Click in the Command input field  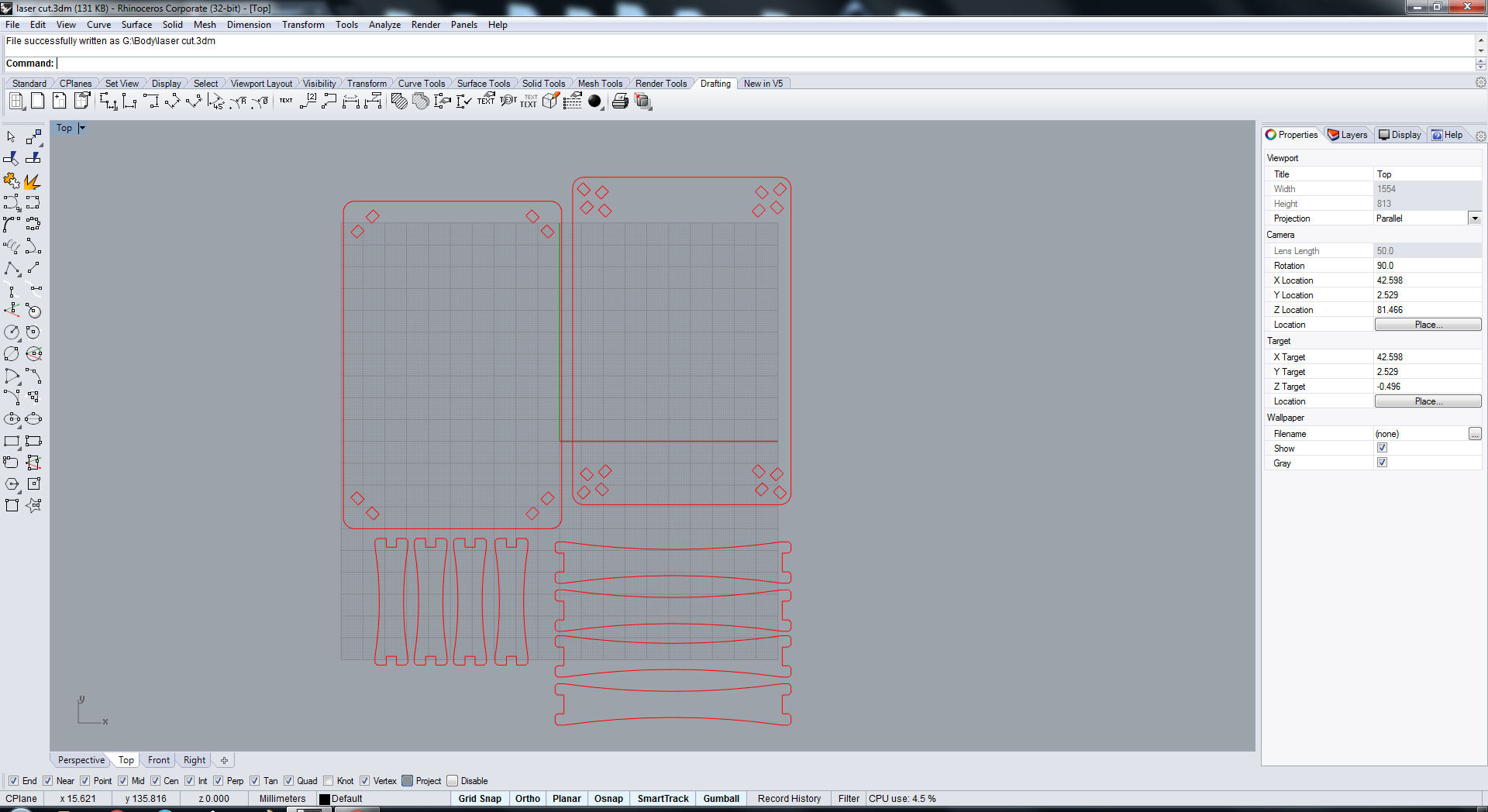(x=763, y=64)
